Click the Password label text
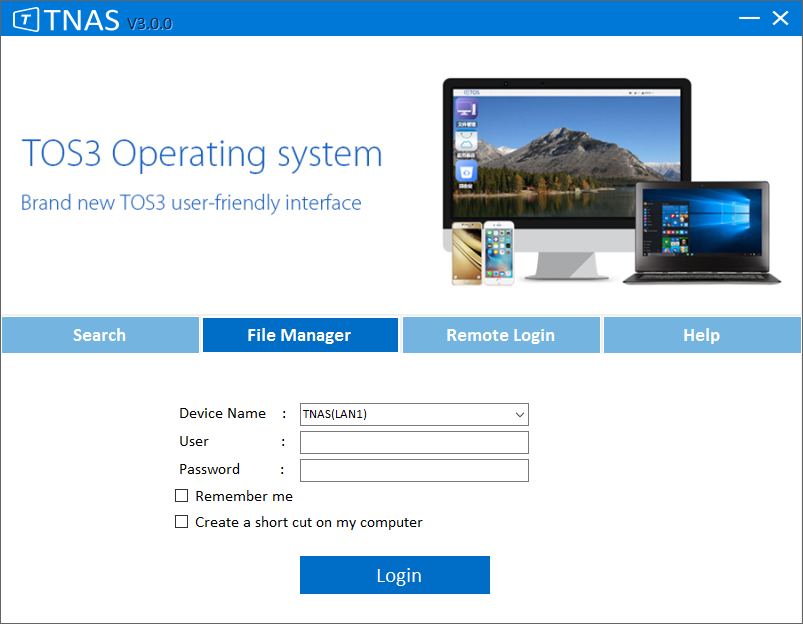This screenshot has width=803, height=624. coord(209,469)
